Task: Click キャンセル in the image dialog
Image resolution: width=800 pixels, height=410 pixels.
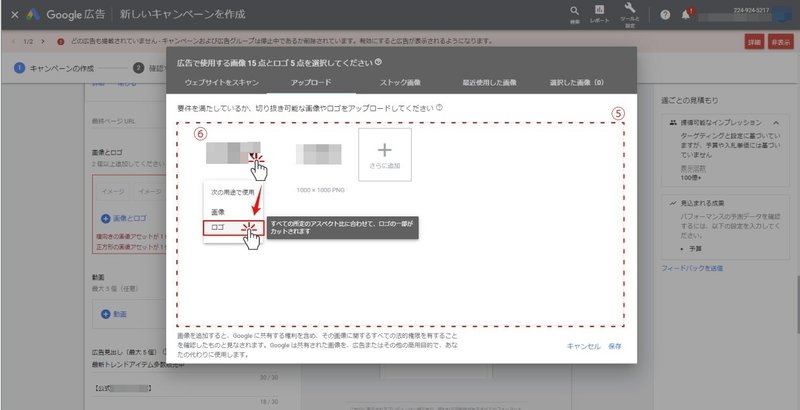Action: (584, 346)
